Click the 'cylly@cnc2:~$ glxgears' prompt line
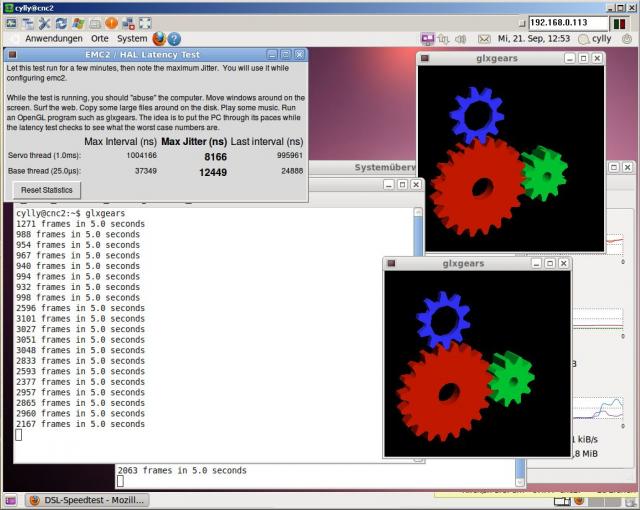Viewport: 640px width, 510px height. point(71,213)
